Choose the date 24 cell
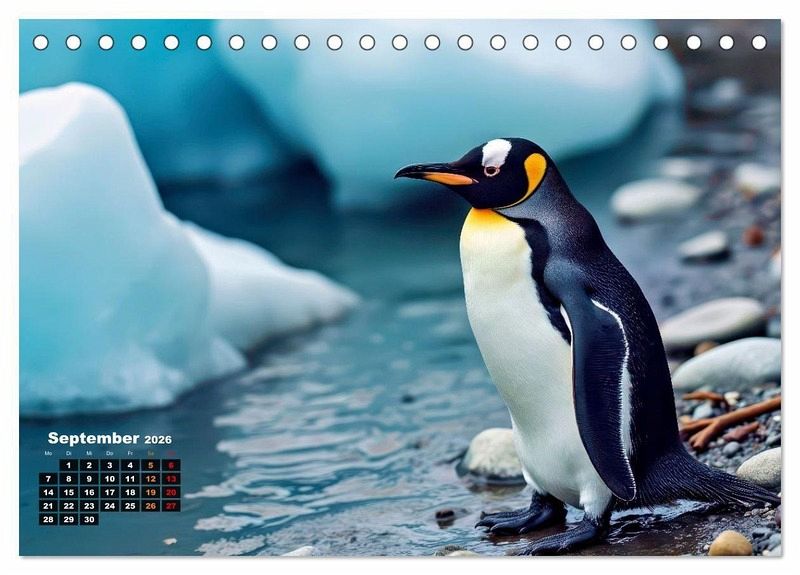This screenshot has width=800, height=575. [109, 506]
